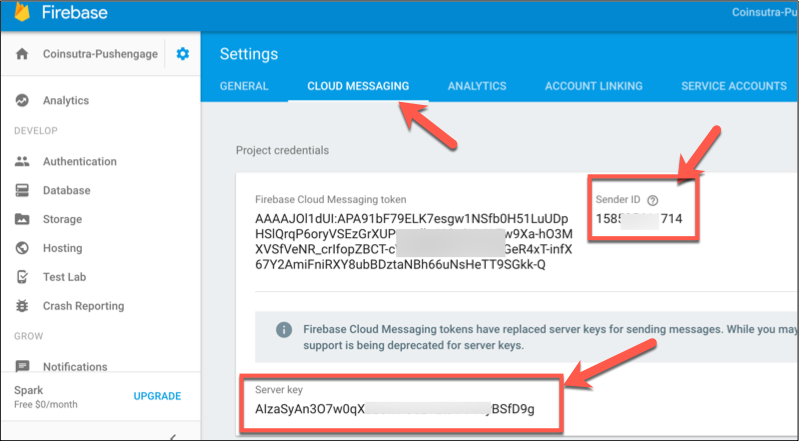Click the Settings page title

coord(249,54)
